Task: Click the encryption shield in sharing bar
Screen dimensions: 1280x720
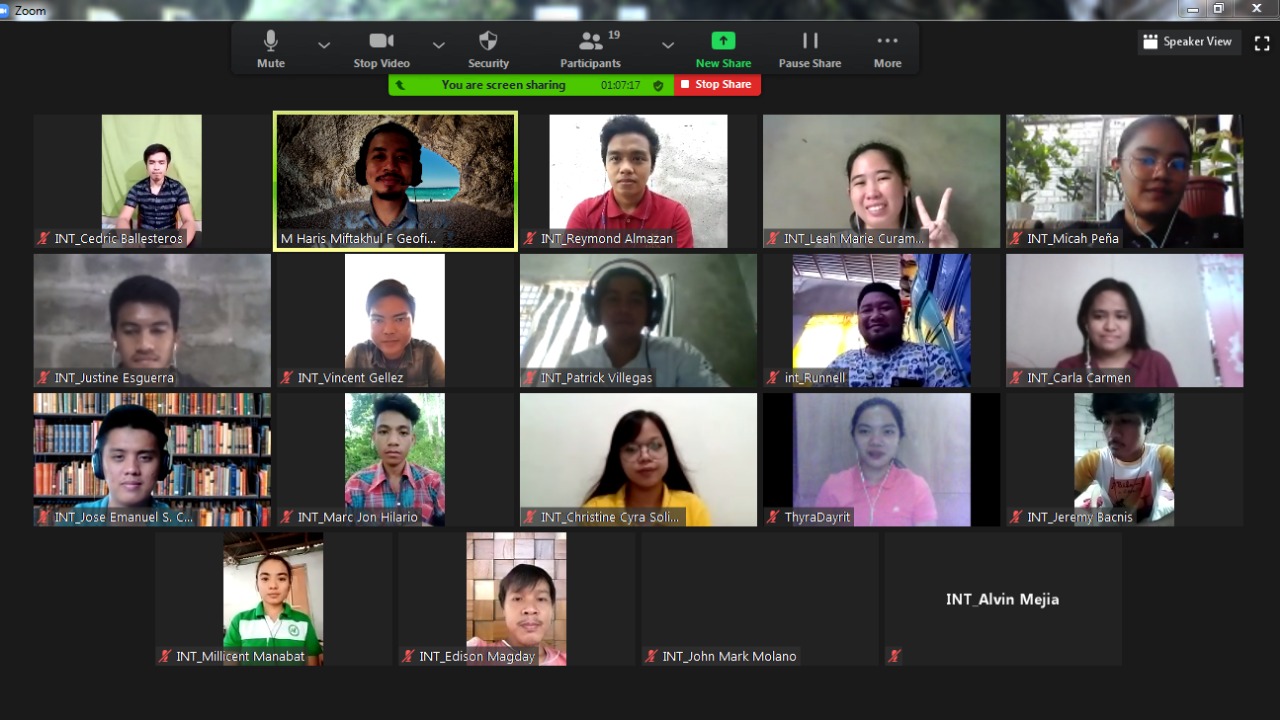Action: [658, 86]
